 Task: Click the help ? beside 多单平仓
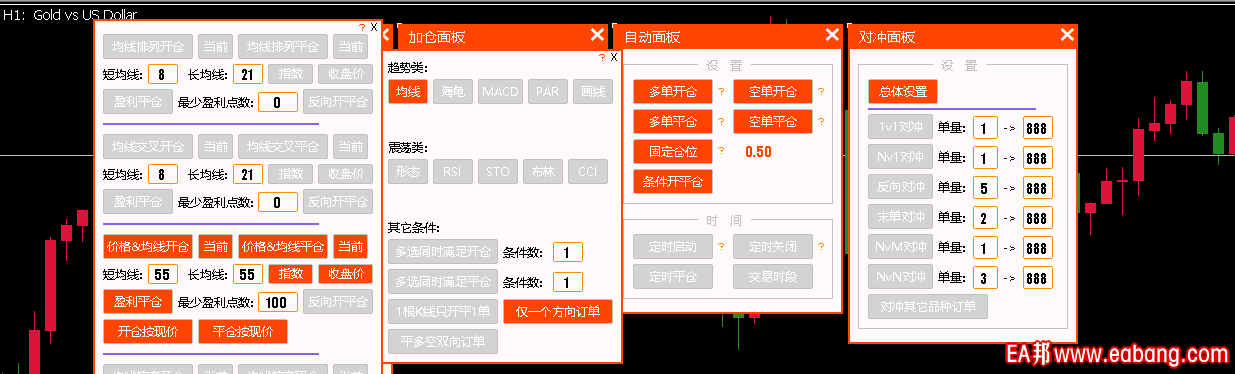click(x=720, y=122)
